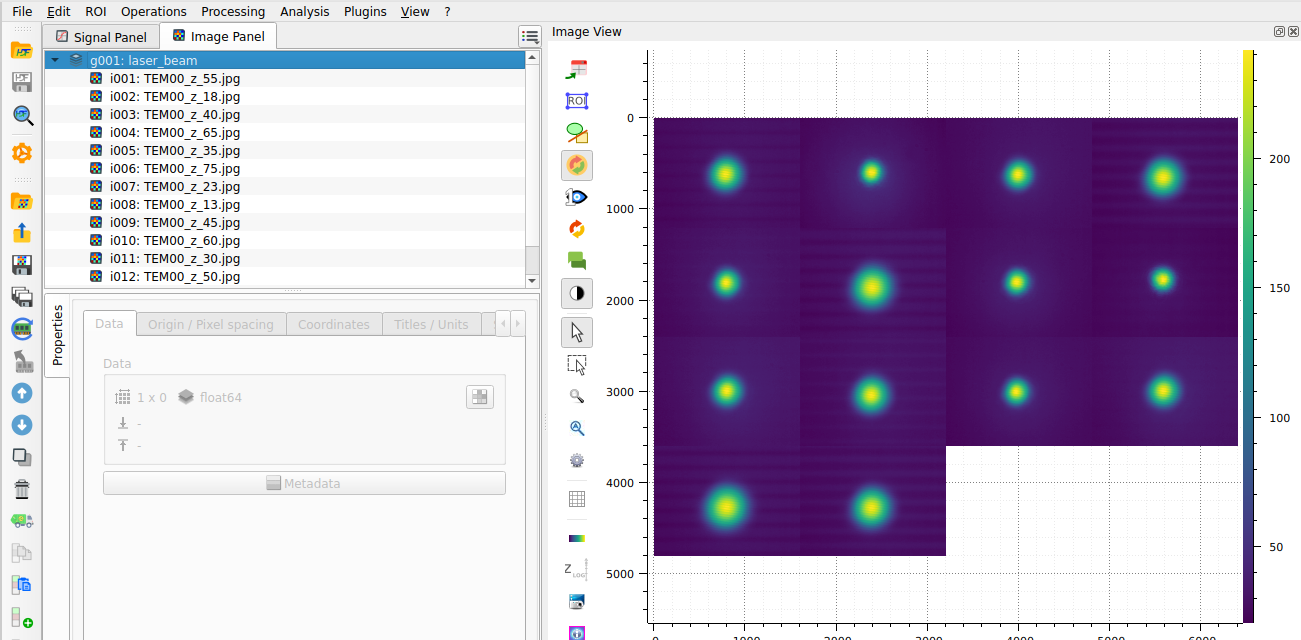The width and height of the screenshot is (1301, 640).
Task: Click the paste metadata clipboard icon
Action: 22,585
